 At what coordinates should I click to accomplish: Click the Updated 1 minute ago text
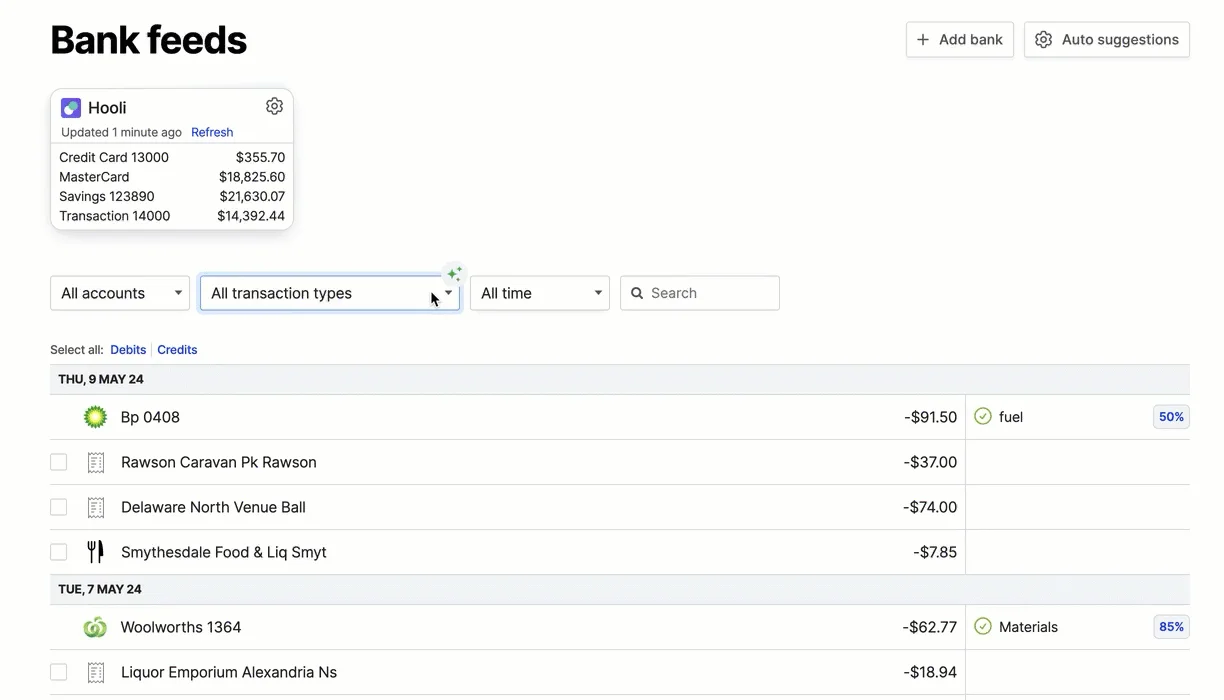tap(121, 132)
